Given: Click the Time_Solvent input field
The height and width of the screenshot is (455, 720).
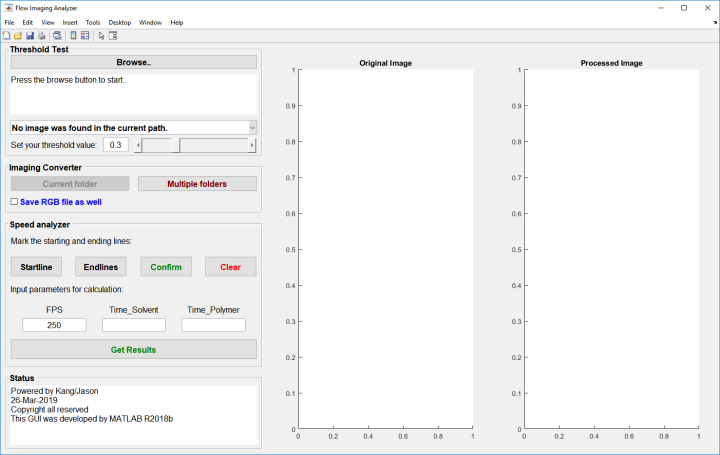Looking at the screenshot, I should coord(133,326).
